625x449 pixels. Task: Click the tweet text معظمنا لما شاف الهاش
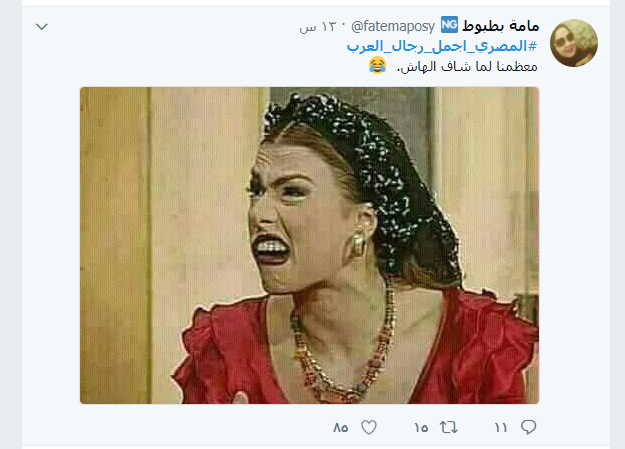pyautogui.click(x=467, y=66)
